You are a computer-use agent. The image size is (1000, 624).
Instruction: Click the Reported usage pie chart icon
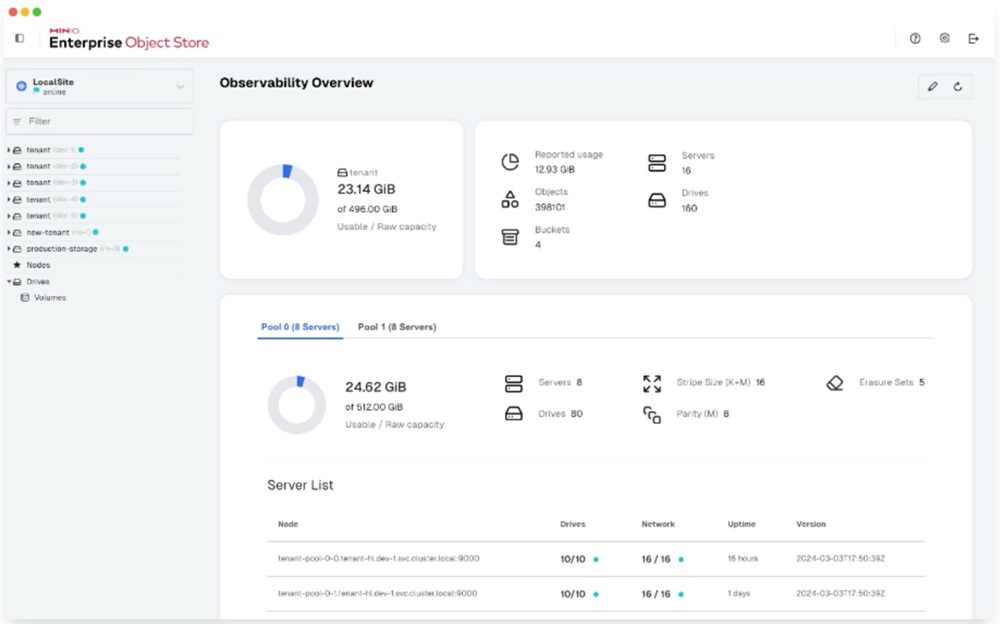510,162
